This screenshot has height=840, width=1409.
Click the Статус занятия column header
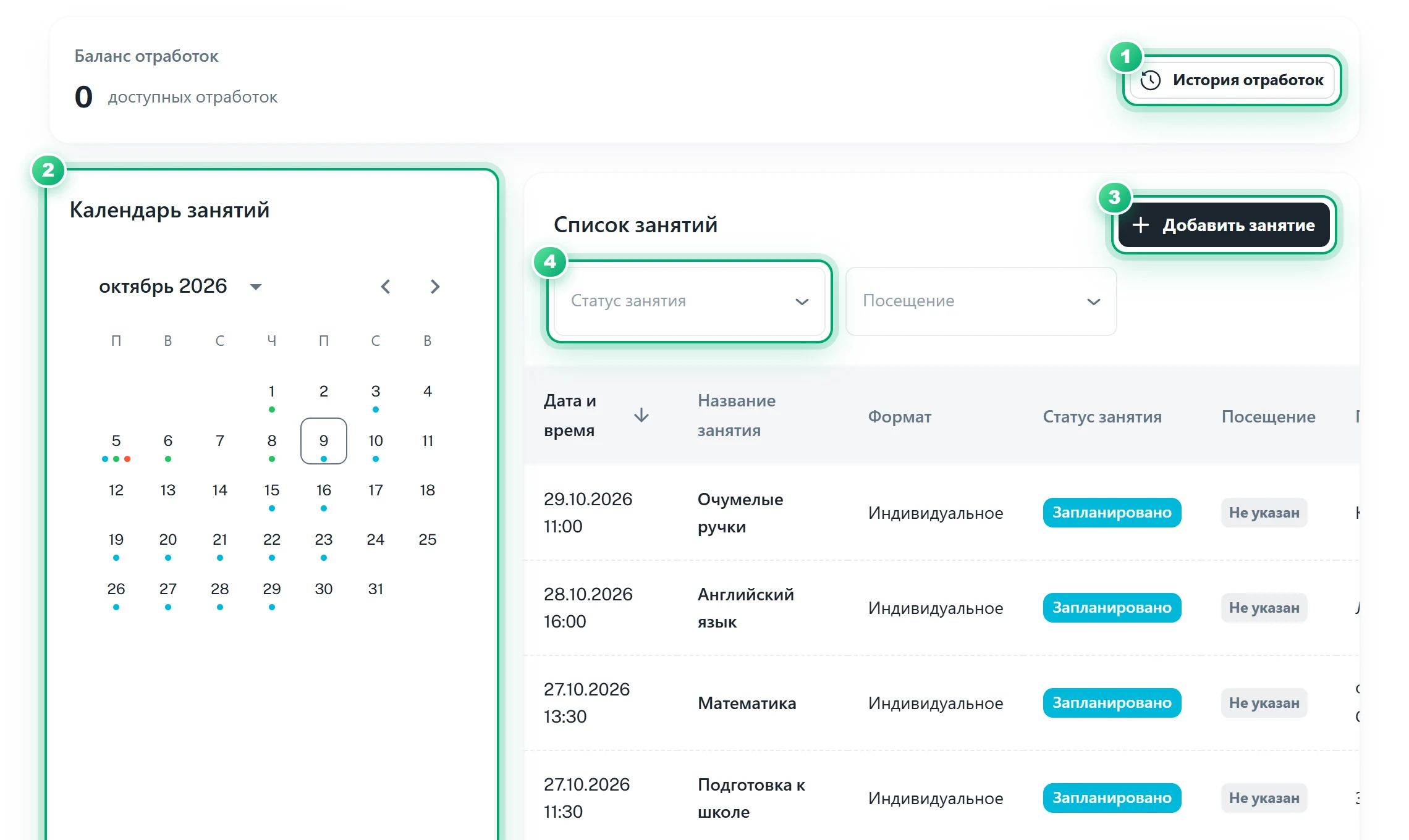pyautogui.click(x=1102, y=416)
